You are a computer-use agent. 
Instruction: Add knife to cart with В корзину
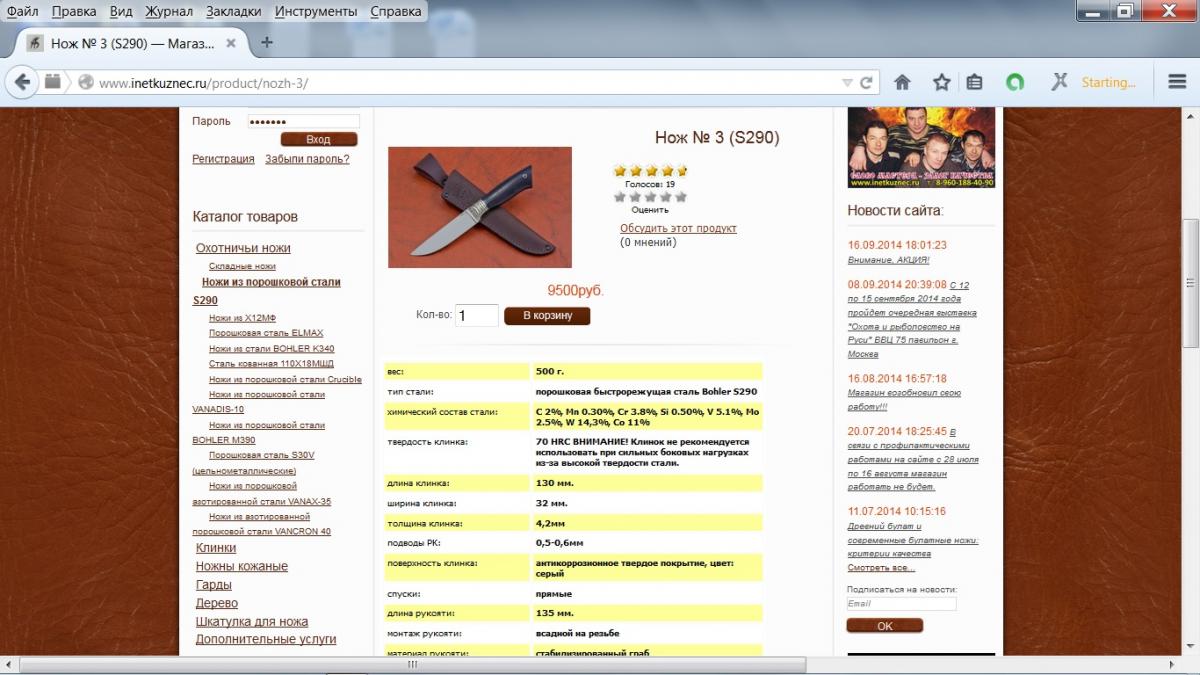tap(547, 316)
